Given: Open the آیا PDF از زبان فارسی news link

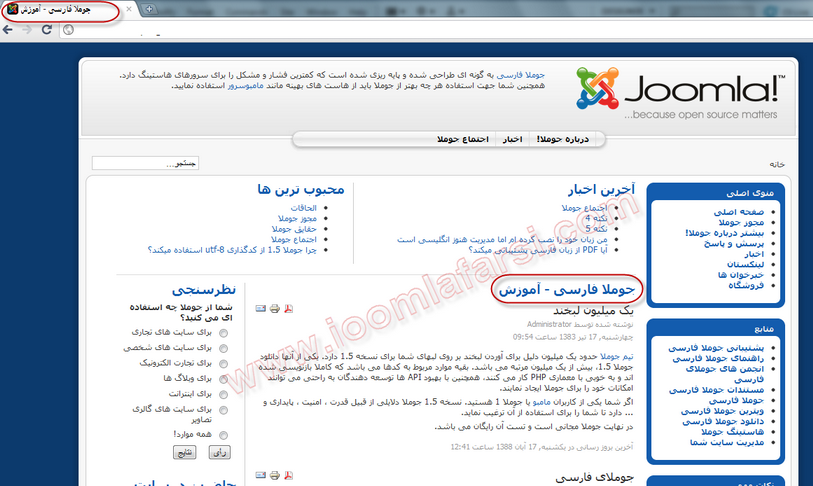Looking at the screenshot, I should pos(538,250).
